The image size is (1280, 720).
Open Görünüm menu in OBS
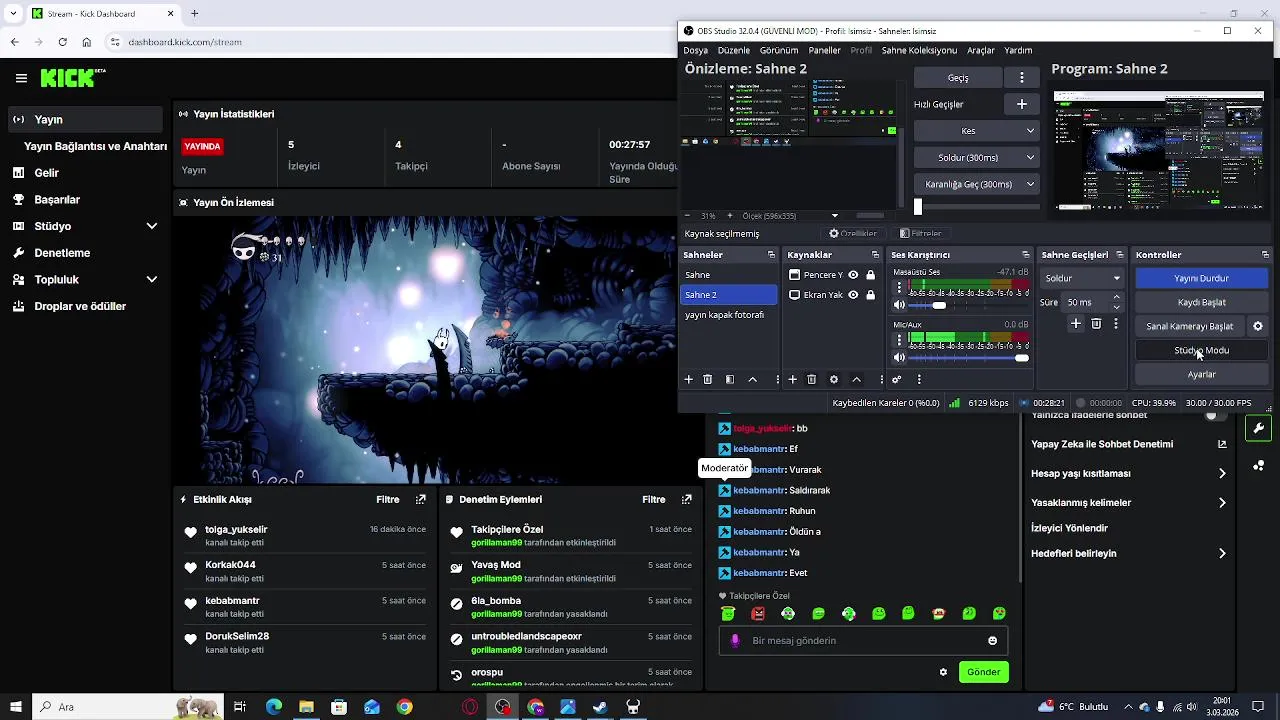click(x=779, y=50)
